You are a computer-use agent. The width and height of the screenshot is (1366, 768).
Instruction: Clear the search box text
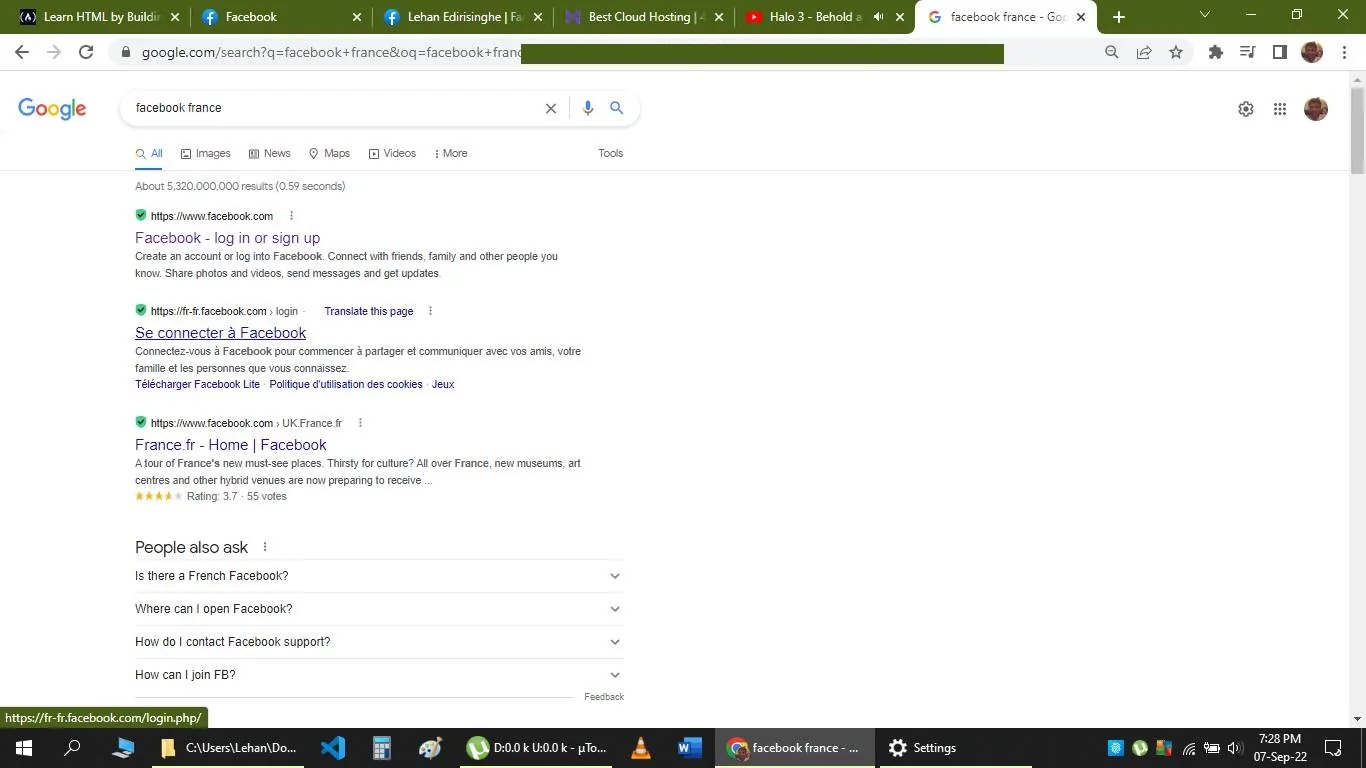(550, 108)
